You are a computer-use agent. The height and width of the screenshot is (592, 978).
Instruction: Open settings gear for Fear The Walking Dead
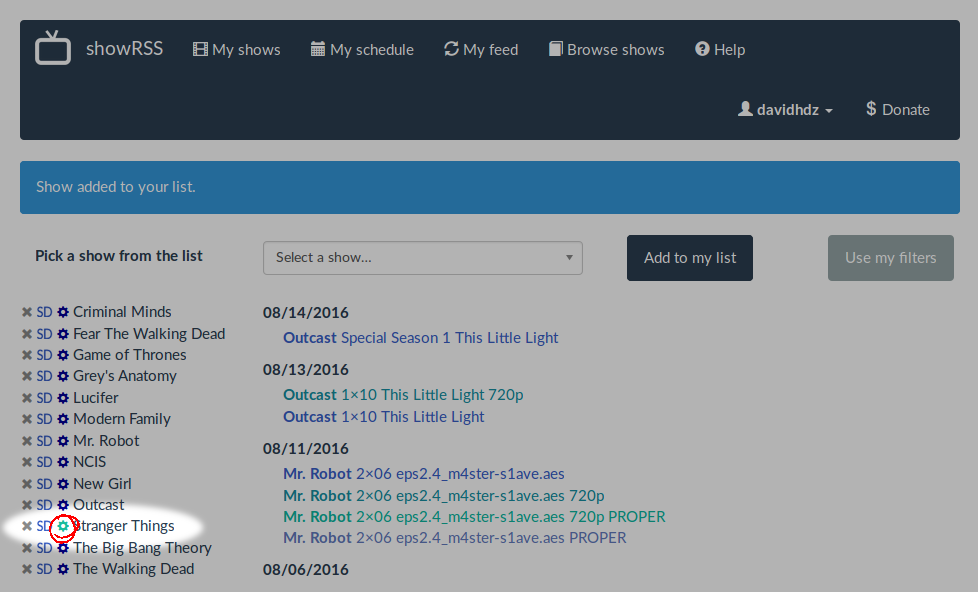tap(63, 334)
